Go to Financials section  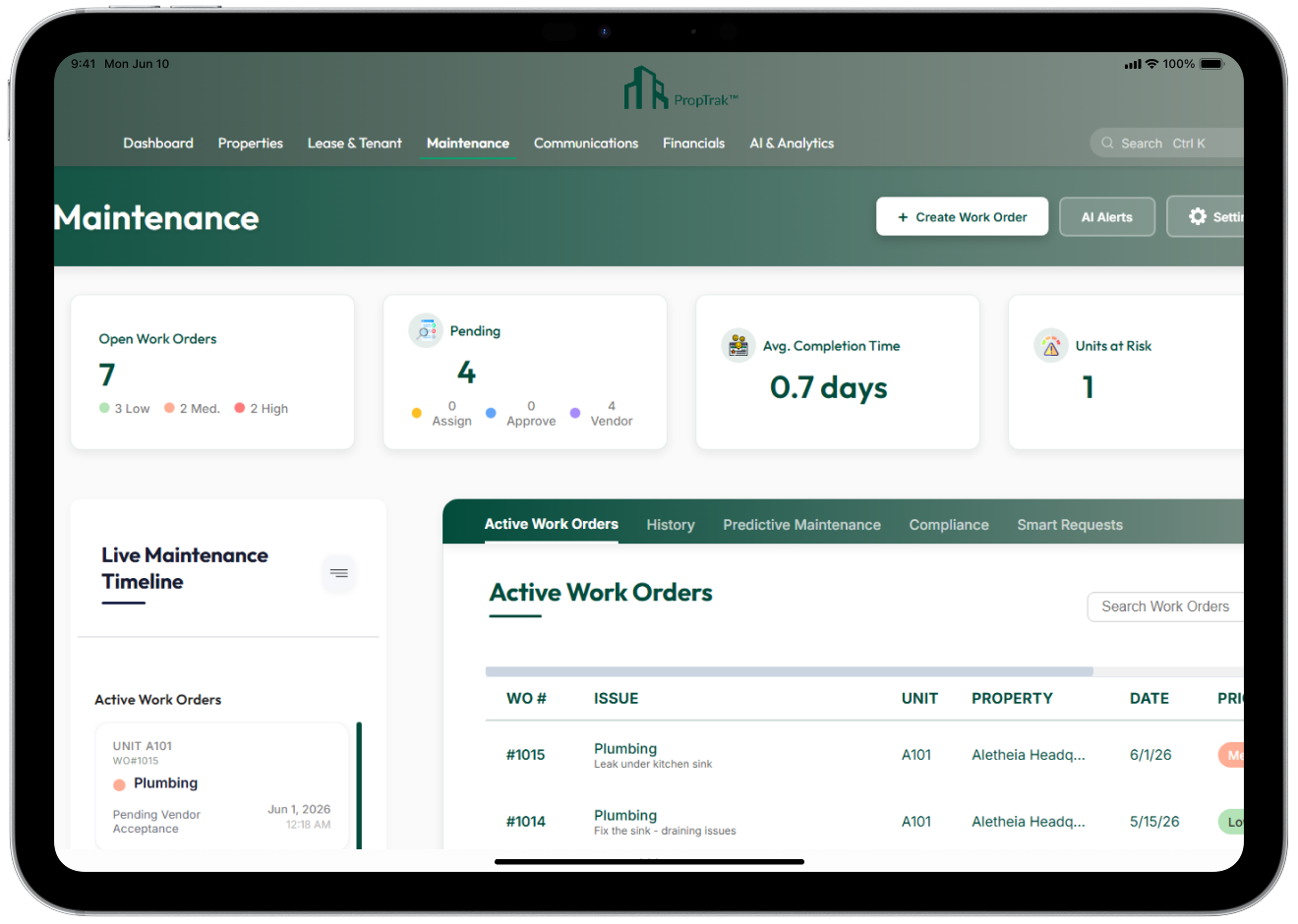(694, 144)
